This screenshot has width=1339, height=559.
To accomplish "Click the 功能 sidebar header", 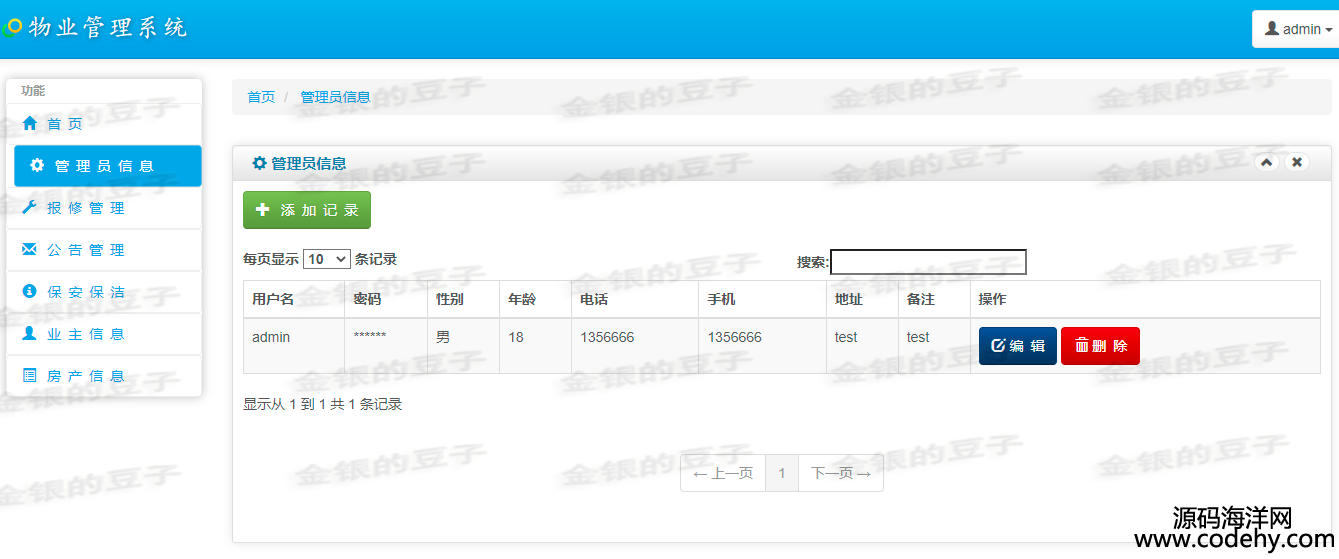I will 33,91.
